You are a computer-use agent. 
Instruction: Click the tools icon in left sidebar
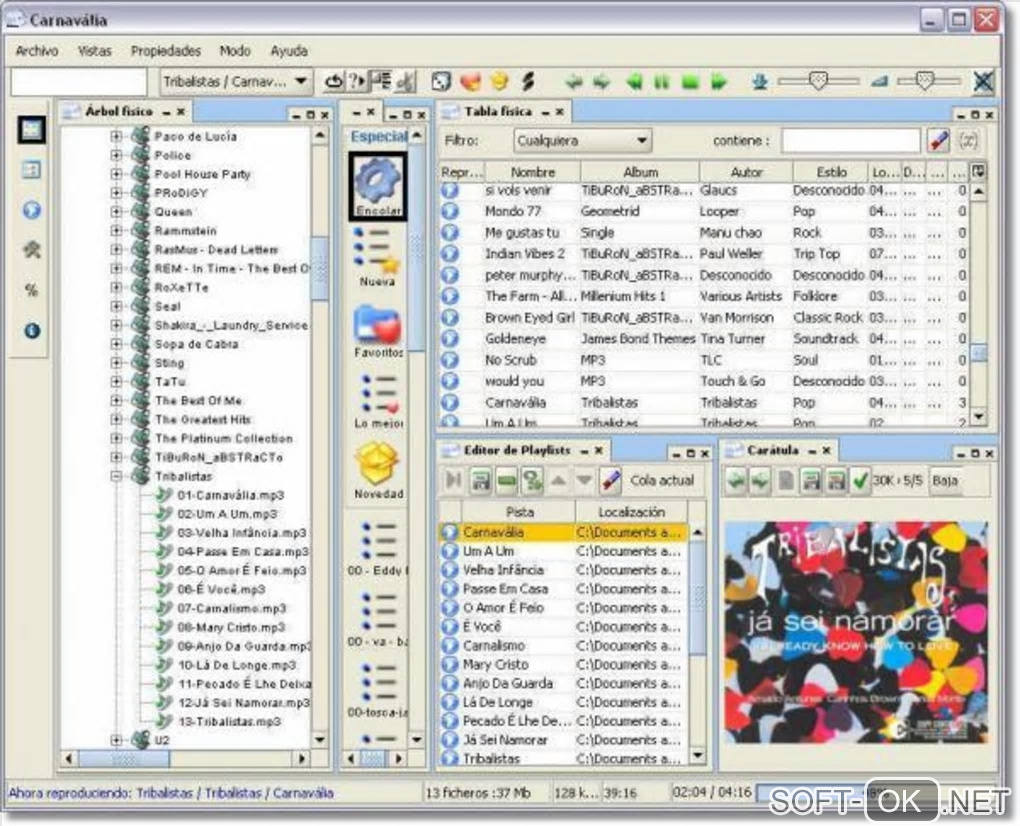(x=32, y=250)
